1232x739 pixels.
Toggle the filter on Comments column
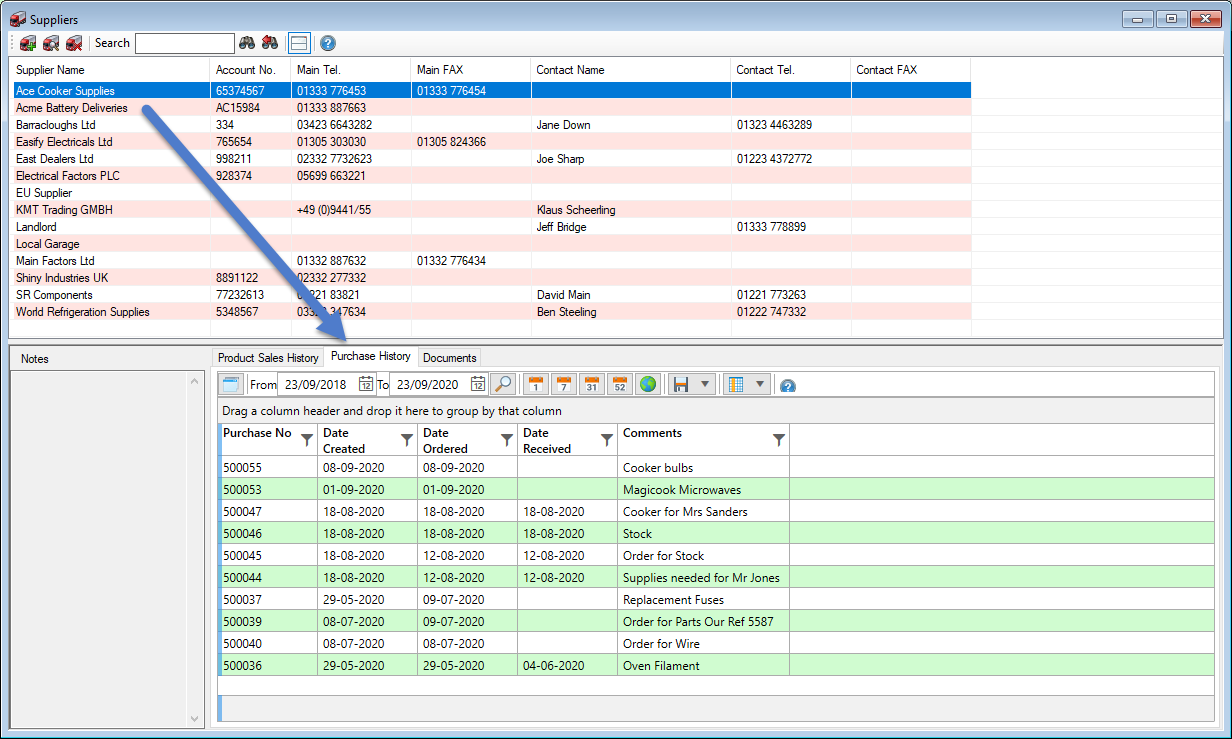[x=779, y=440]
